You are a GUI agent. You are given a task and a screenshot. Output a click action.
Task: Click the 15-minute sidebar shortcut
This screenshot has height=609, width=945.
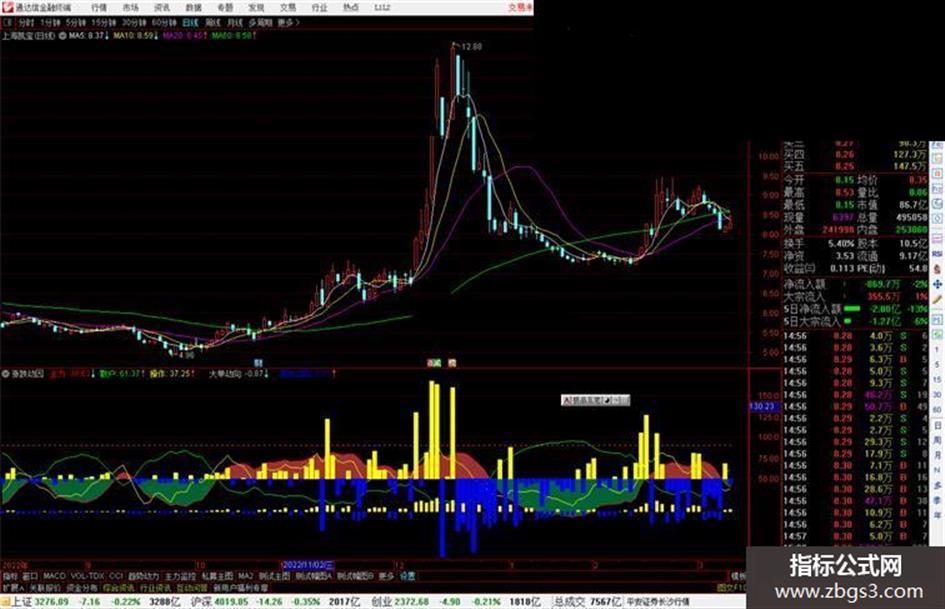937,379
